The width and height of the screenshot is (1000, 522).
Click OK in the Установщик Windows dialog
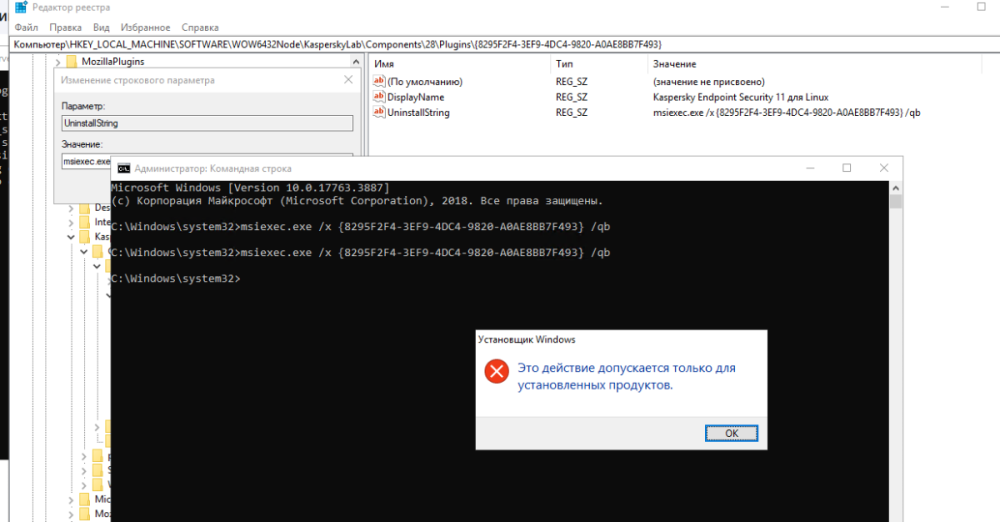point(731,433)
